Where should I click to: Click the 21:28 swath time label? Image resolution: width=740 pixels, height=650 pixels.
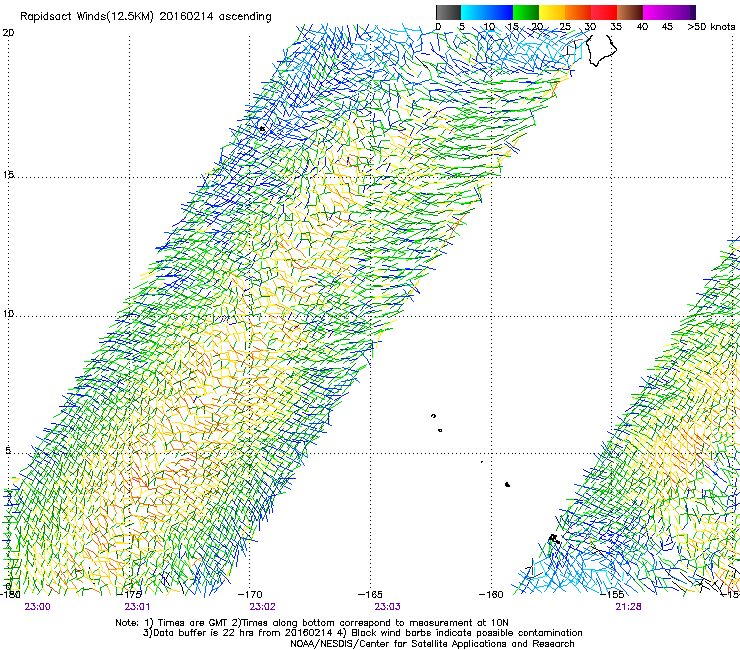[x=628, y=607]
